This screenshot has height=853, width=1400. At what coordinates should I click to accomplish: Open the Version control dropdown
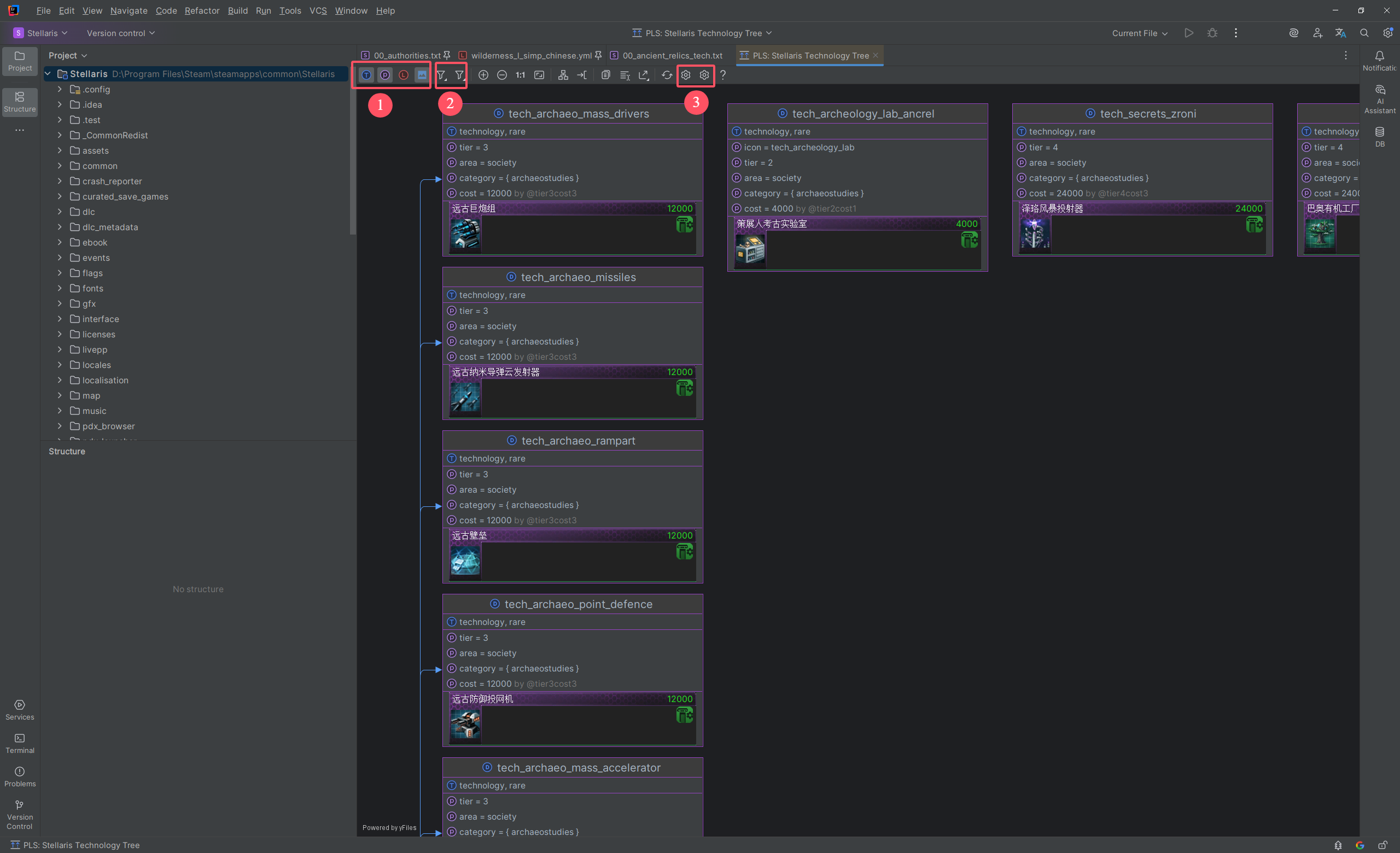pyautogui.click(x=120, y=33)
